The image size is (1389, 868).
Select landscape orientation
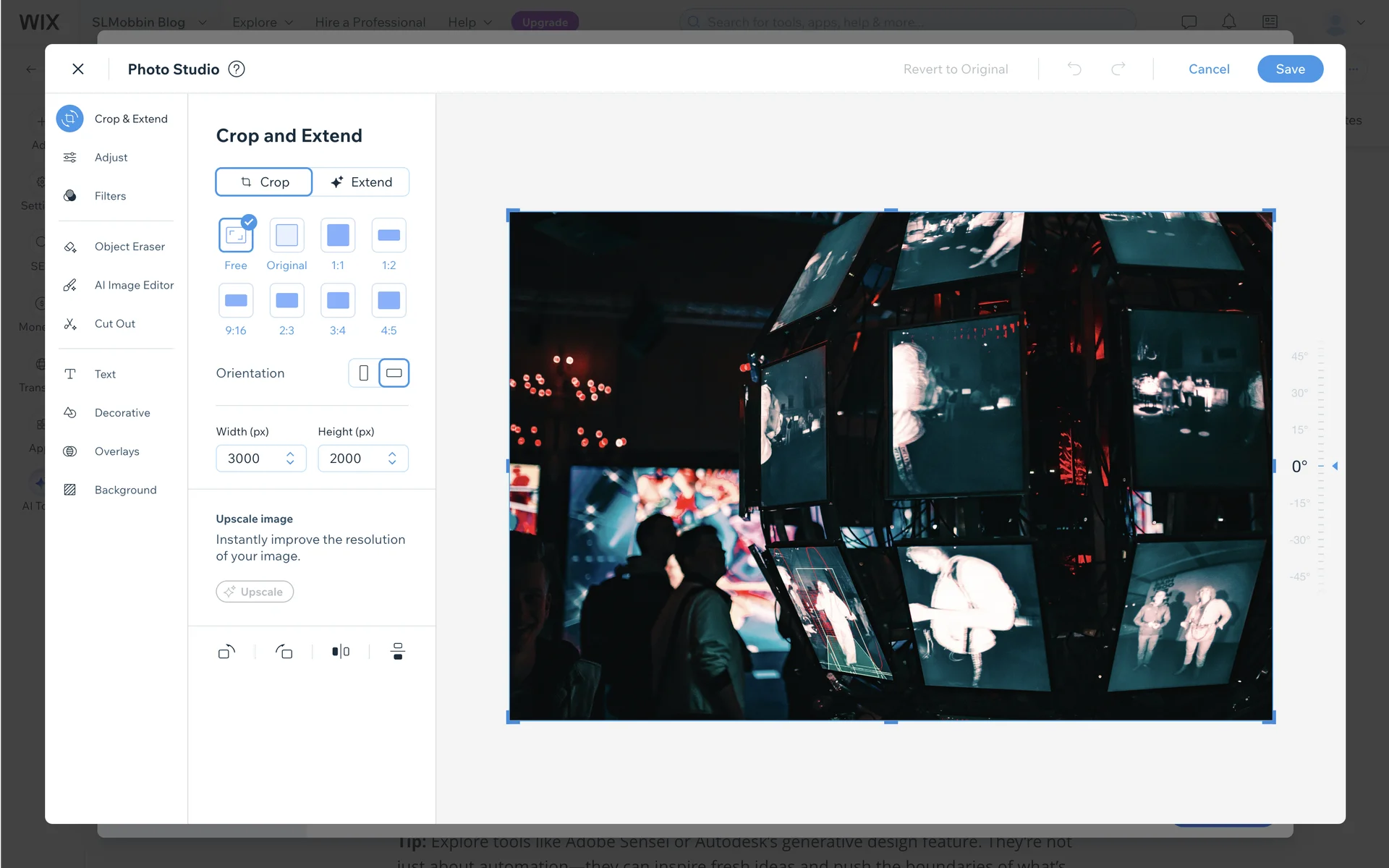click(x=394, y=373)
